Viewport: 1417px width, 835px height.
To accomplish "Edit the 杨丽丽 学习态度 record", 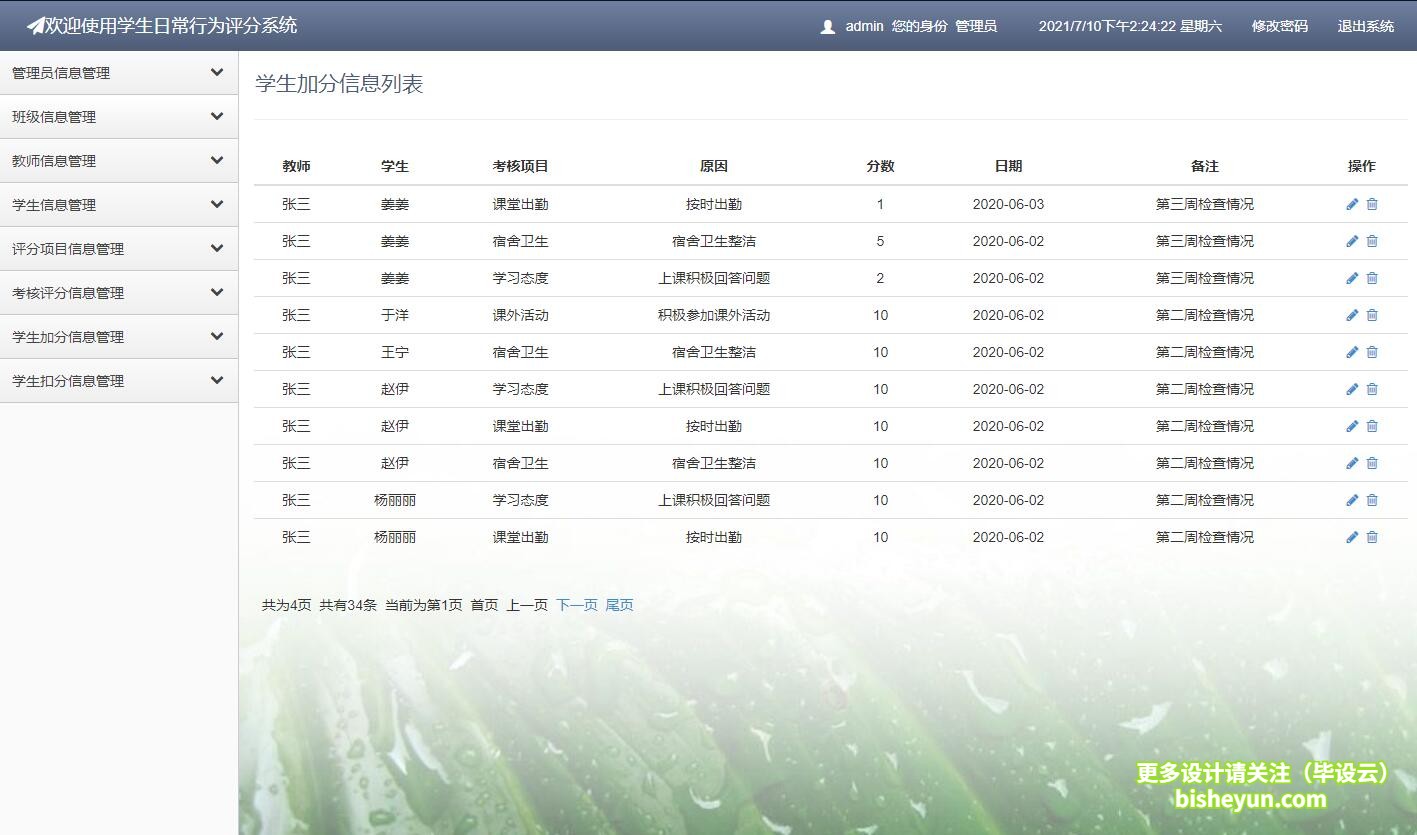I will click(1352, 500).
